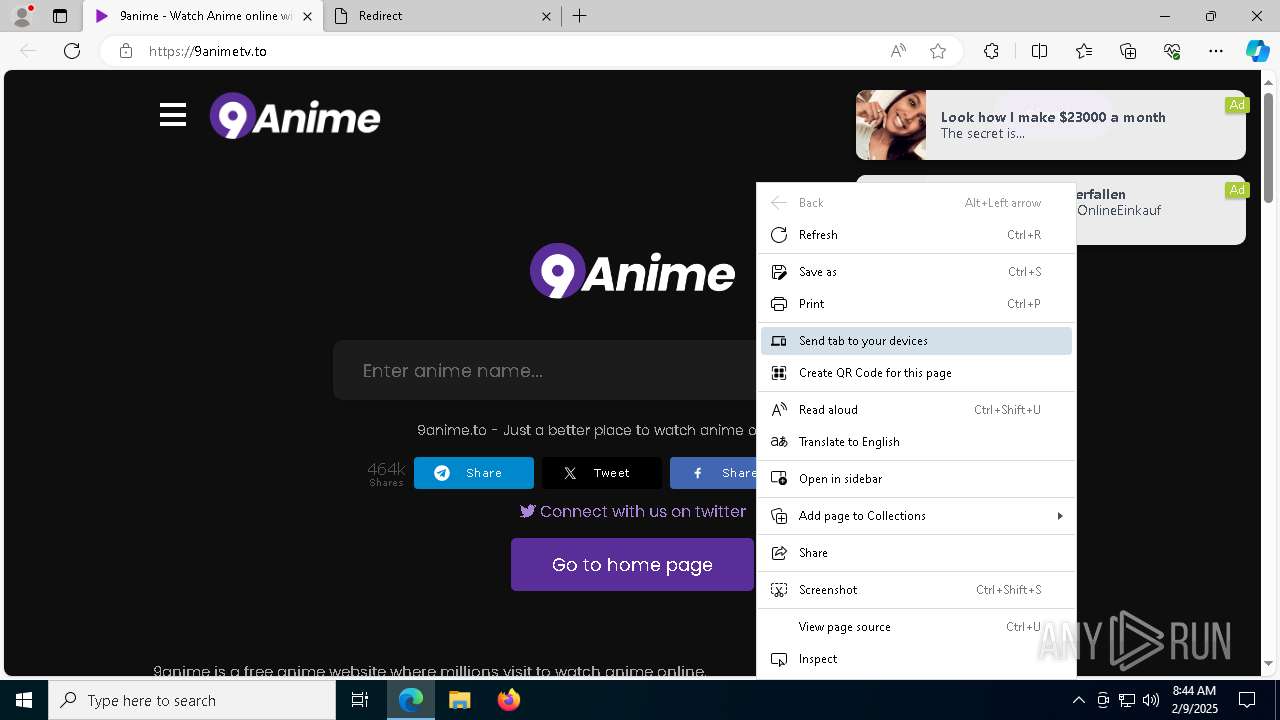Image resolution: width=1280 pixels, height=720 pixels.
Task: Add page to favorites star icon
Action: coord(938,51)
